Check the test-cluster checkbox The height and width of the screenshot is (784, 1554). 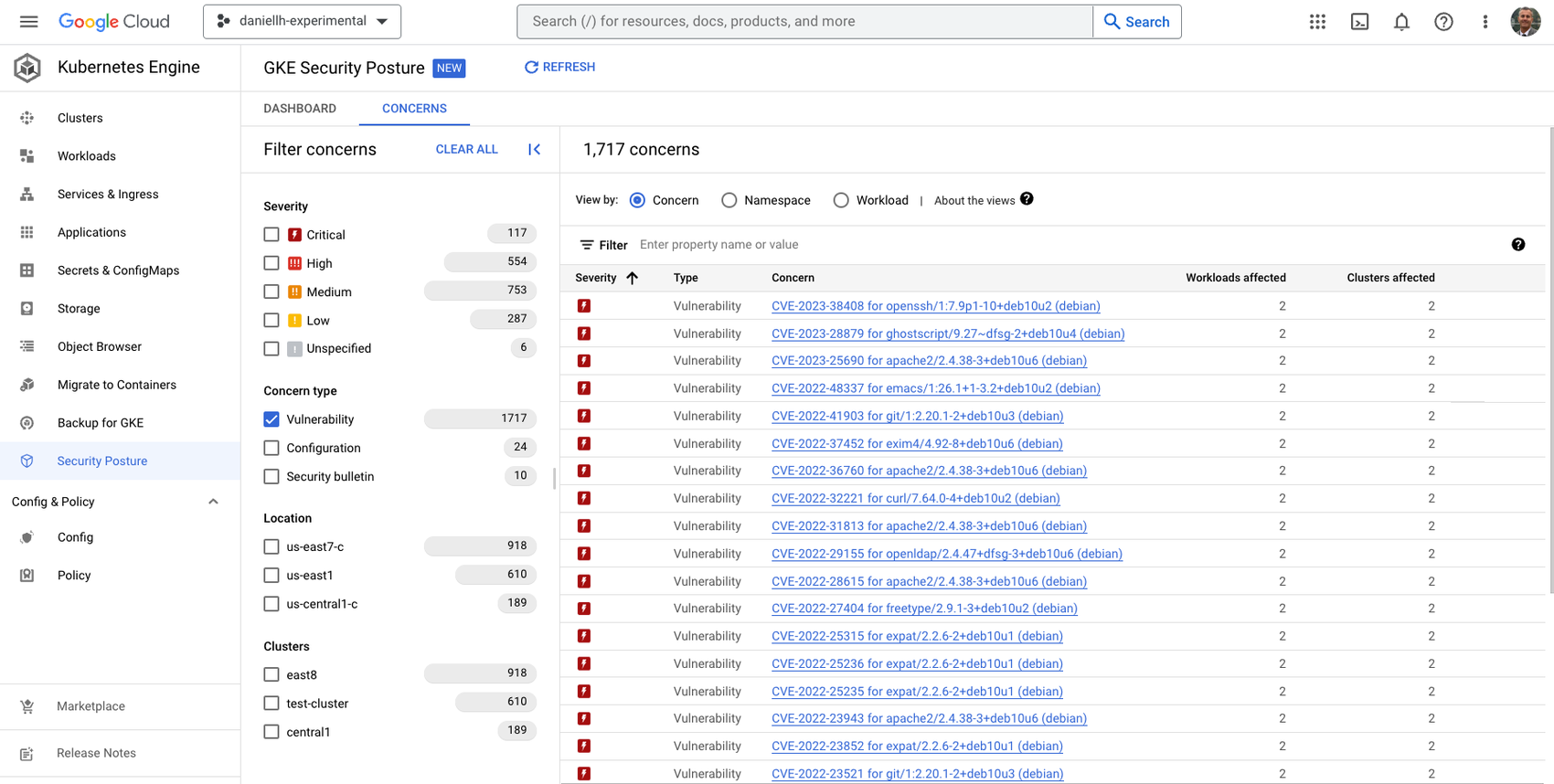[x=271, y=704]
